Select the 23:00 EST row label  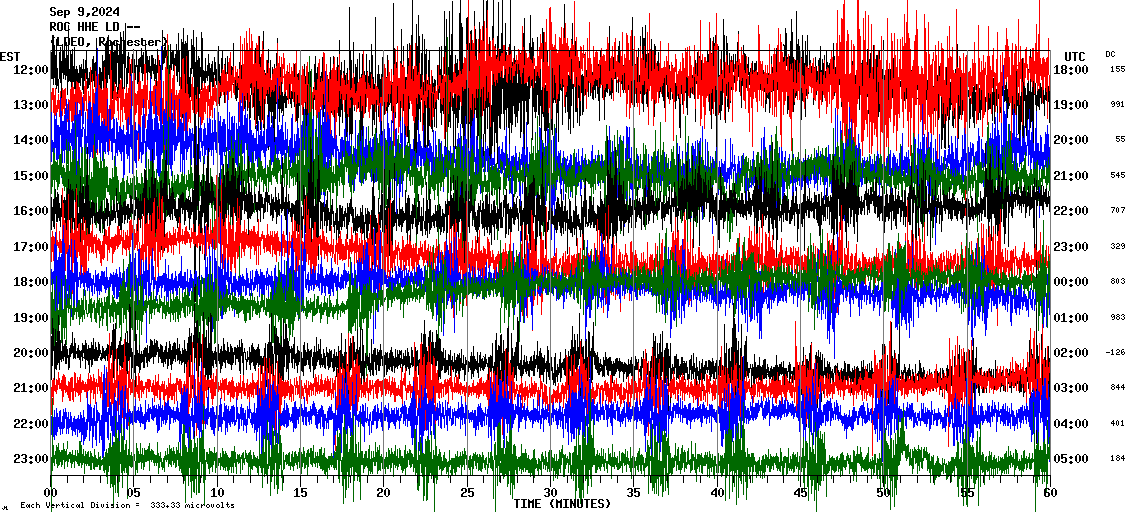[31, 459]
